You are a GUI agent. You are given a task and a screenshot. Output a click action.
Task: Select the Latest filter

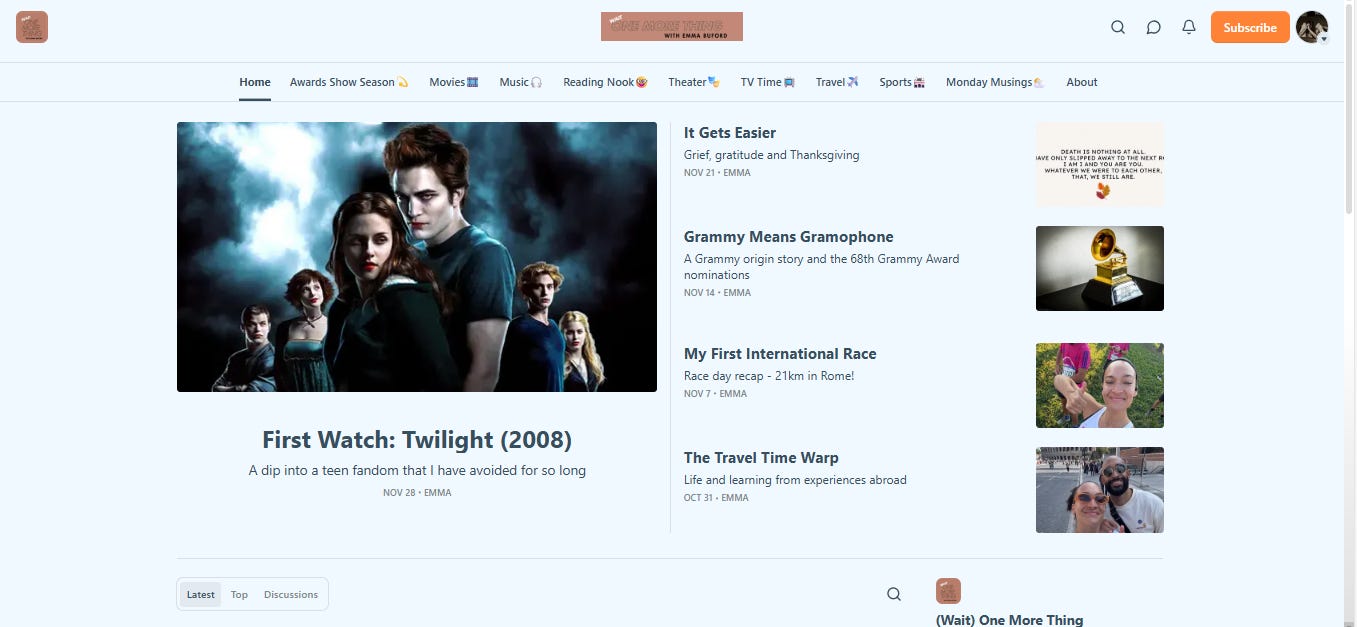coord(201,594)
